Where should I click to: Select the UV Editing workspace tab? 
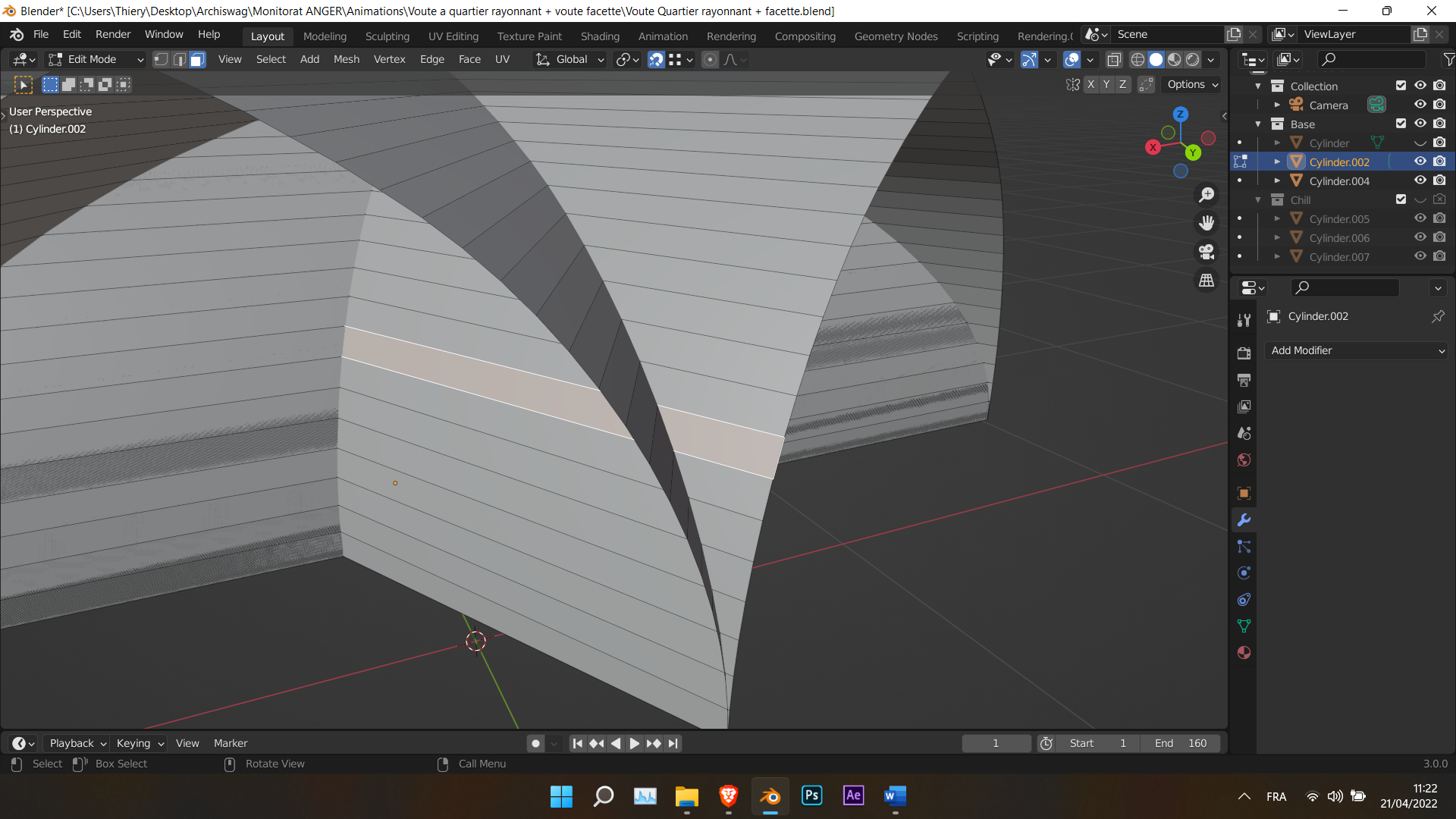coord(452,34)
